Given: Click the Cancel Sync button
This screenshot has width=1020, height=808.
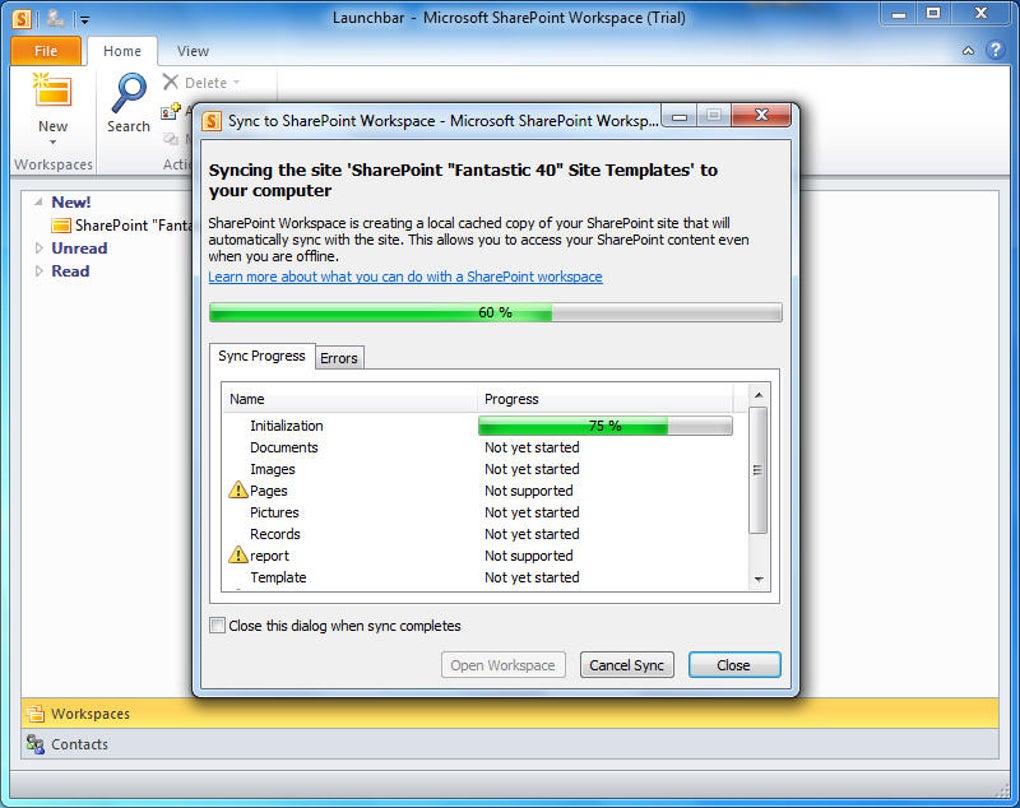Looking at the screenshot, I should [x=626, y=665].
